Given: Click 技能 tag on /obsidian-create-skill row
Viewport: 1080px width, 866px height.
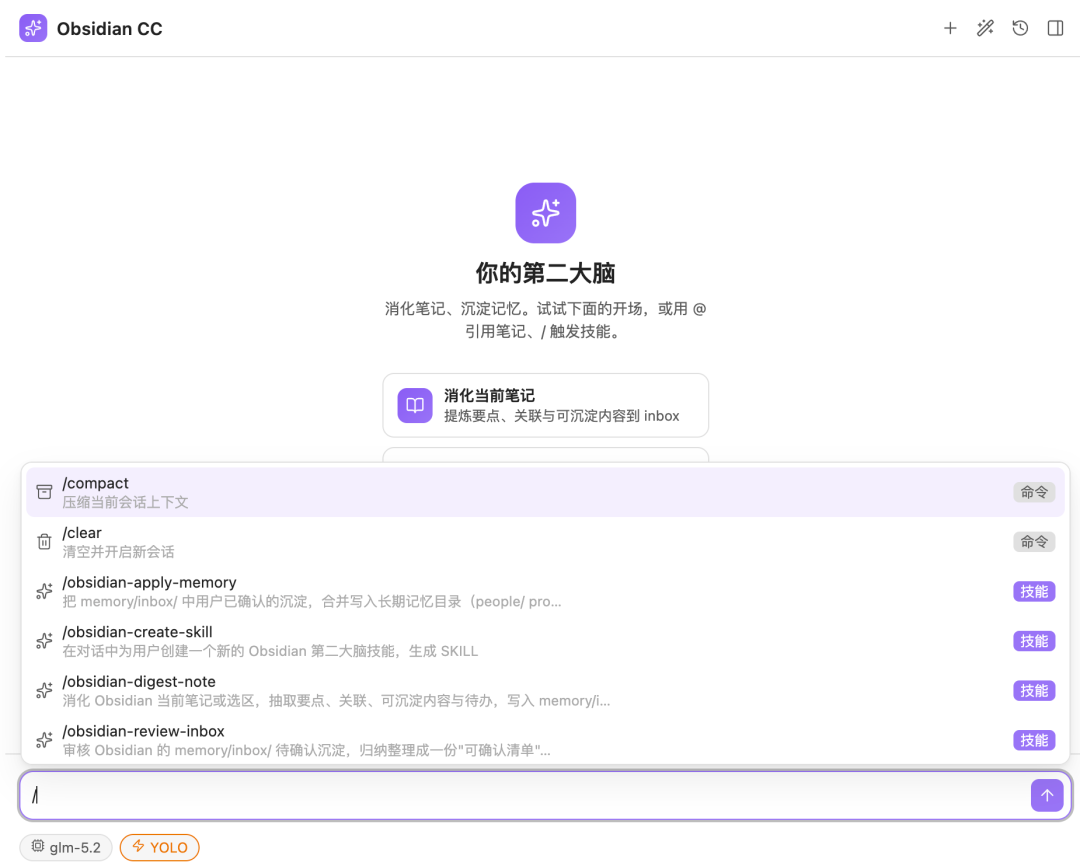Looking at the screenshot, I should click(1034, 641).
